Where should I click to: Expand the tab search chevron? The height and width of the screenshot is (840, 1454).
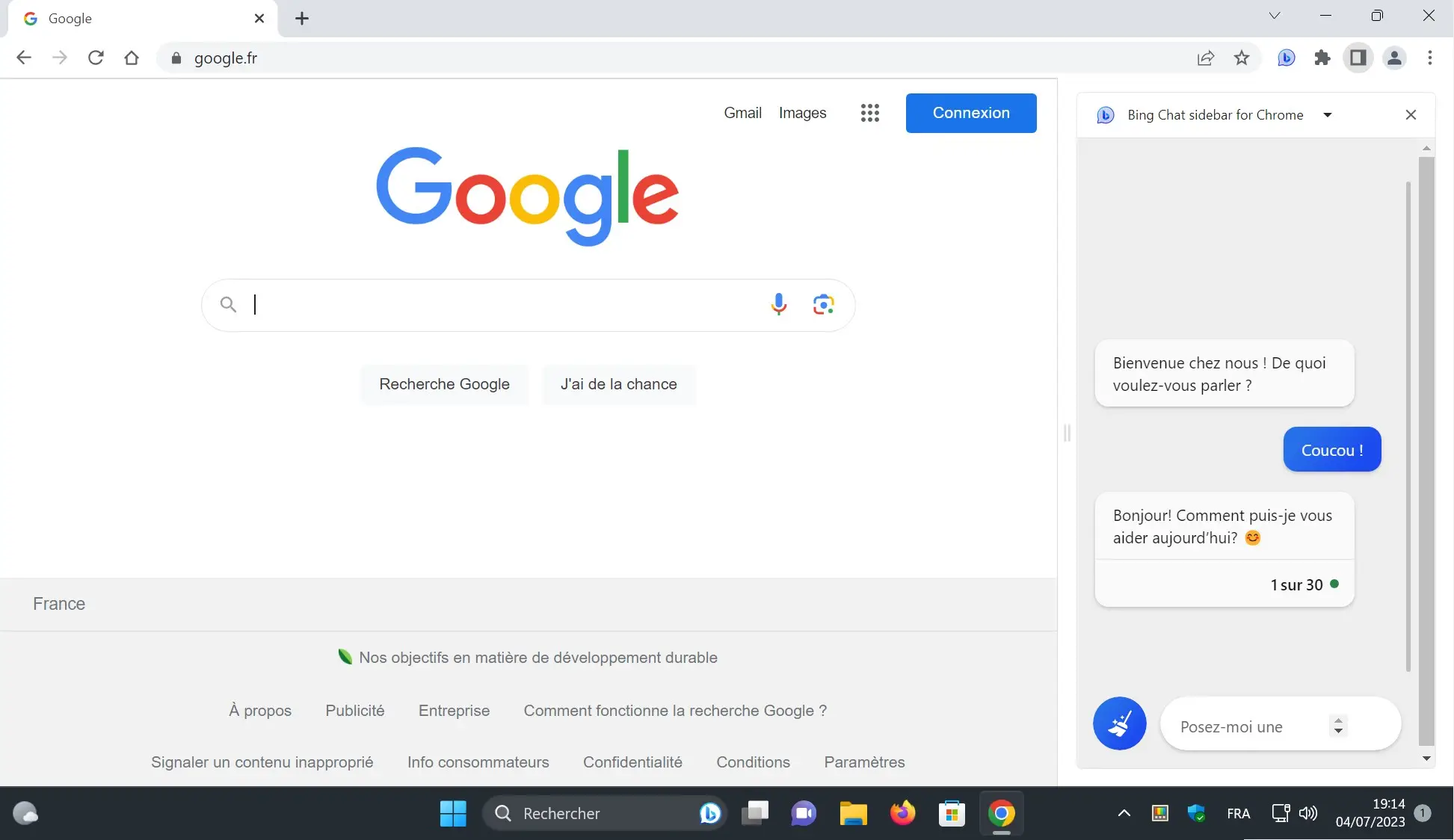pyautogui.click(x=1275, y=16)
